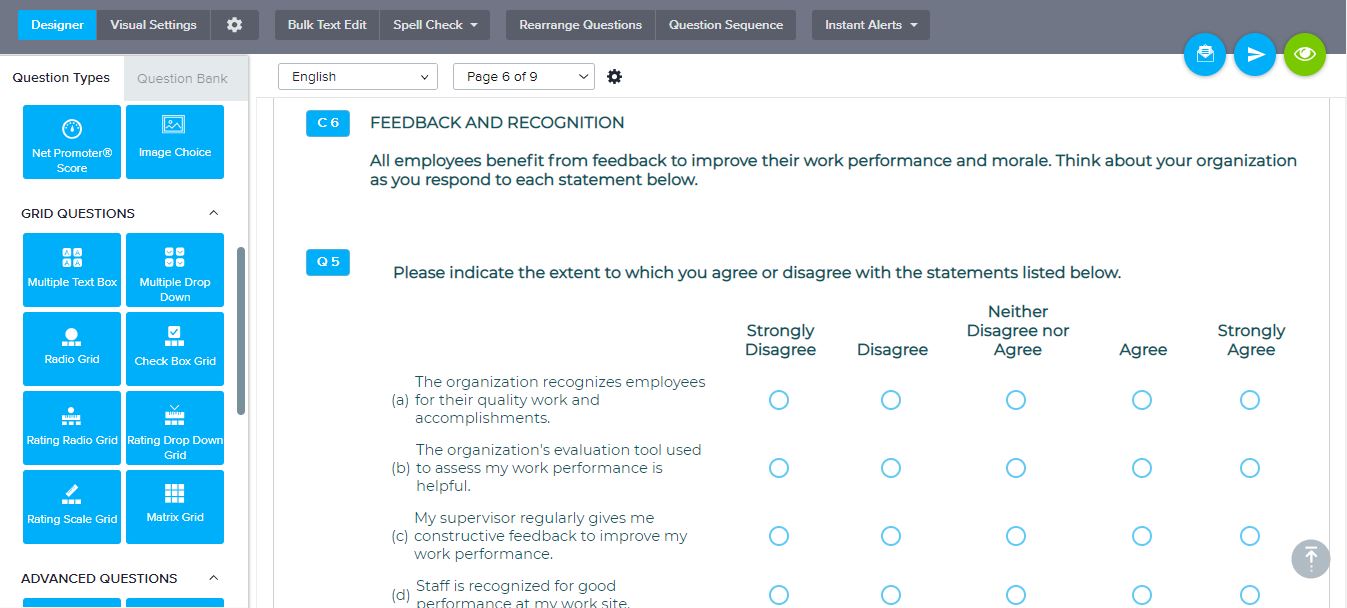
Task: Insert a Multiple Text Box grid
Action: [72, 269]
